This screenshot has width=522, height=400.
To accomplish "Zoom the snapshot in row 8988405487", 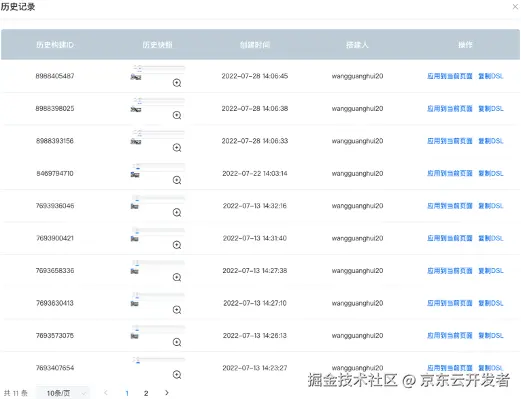I will coord(177,83).
